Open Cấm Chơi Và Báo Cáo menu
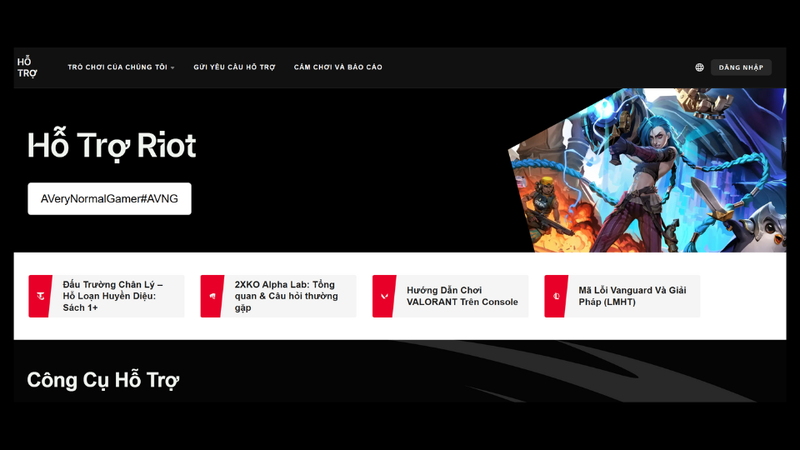The image size is (800, 450). [x=338, y=67]
